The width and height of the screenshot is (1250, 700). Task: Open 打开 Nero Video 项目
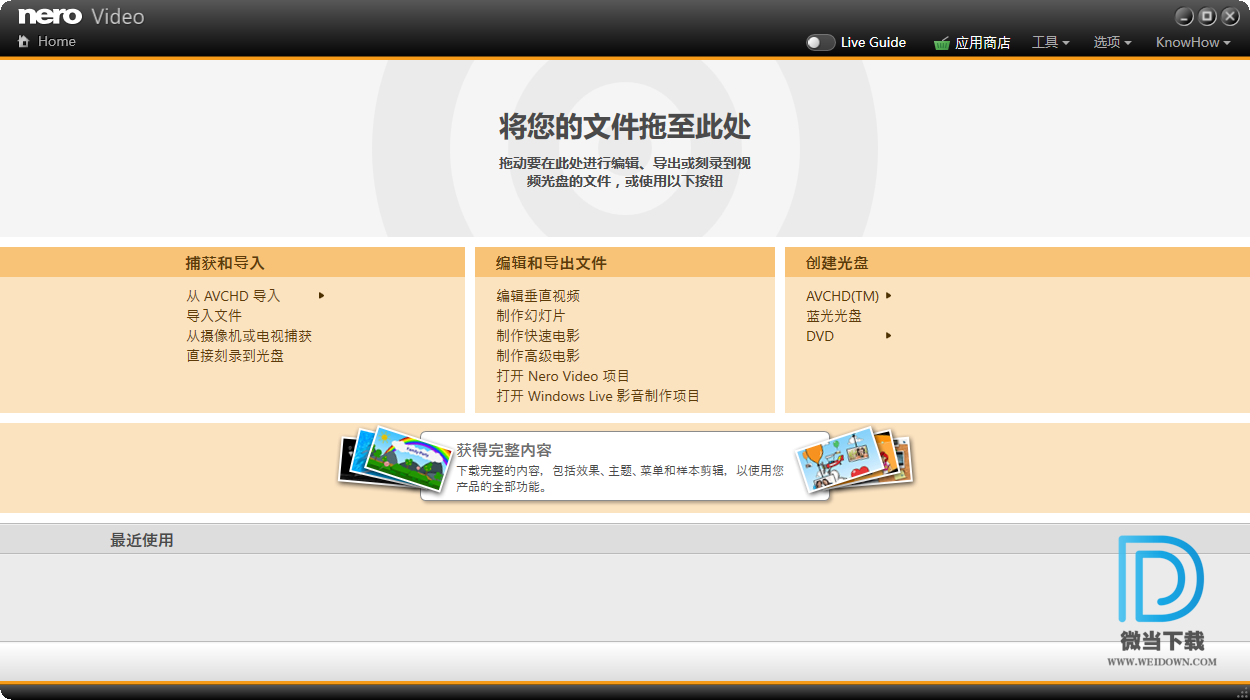tap(563, 376)
